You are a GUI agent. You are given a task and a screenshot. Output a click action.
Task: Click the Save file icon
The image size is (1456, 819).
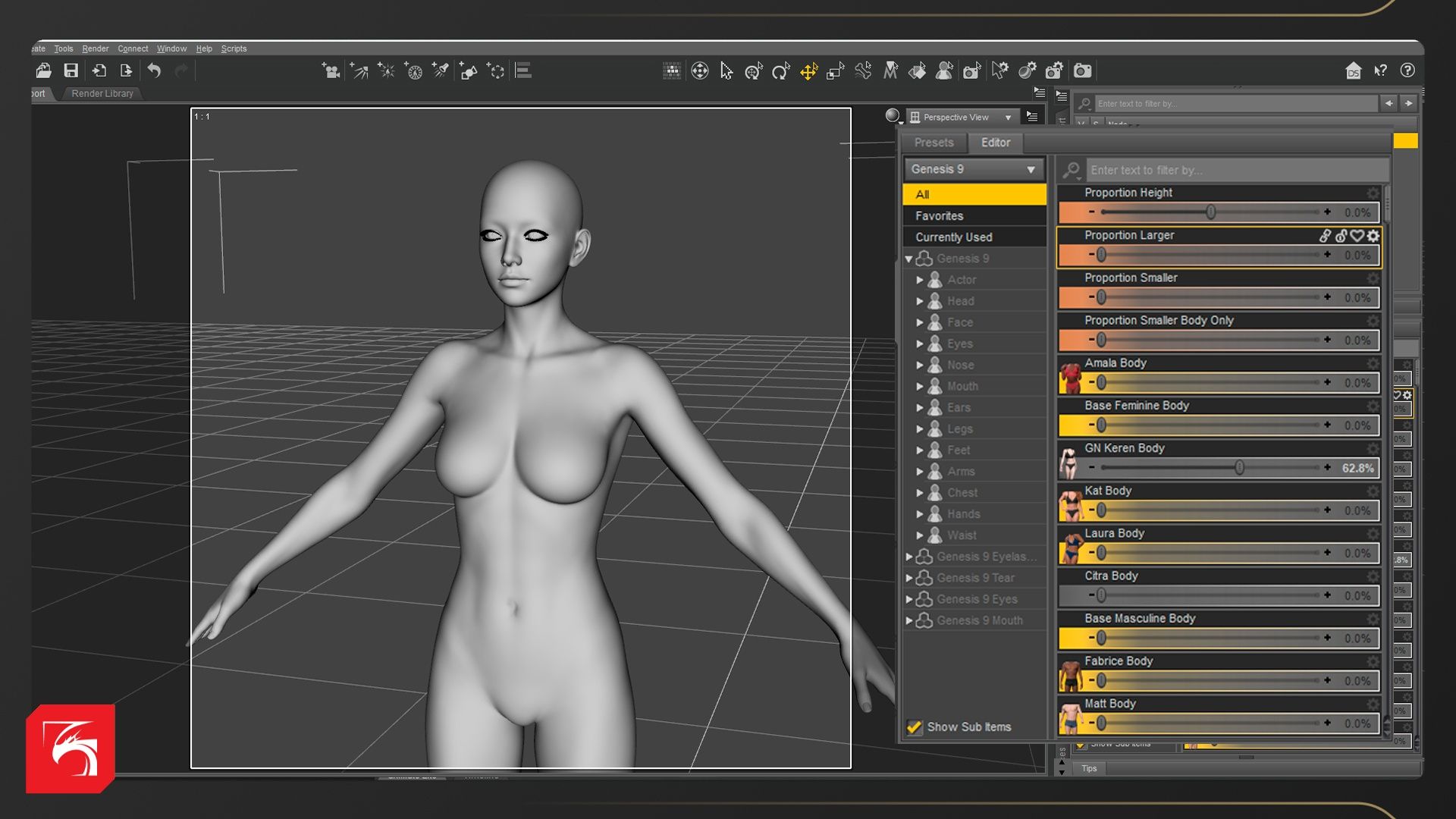click(x=71, y=71)
